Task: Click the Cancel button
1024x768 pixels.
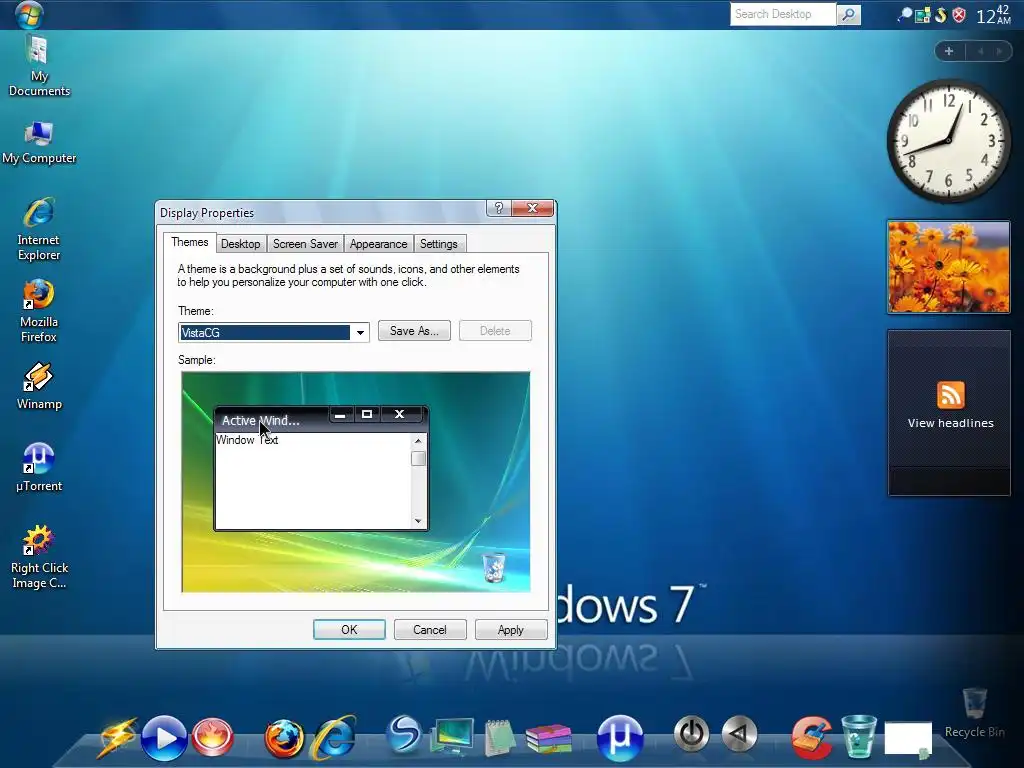Action: point(430,630)
